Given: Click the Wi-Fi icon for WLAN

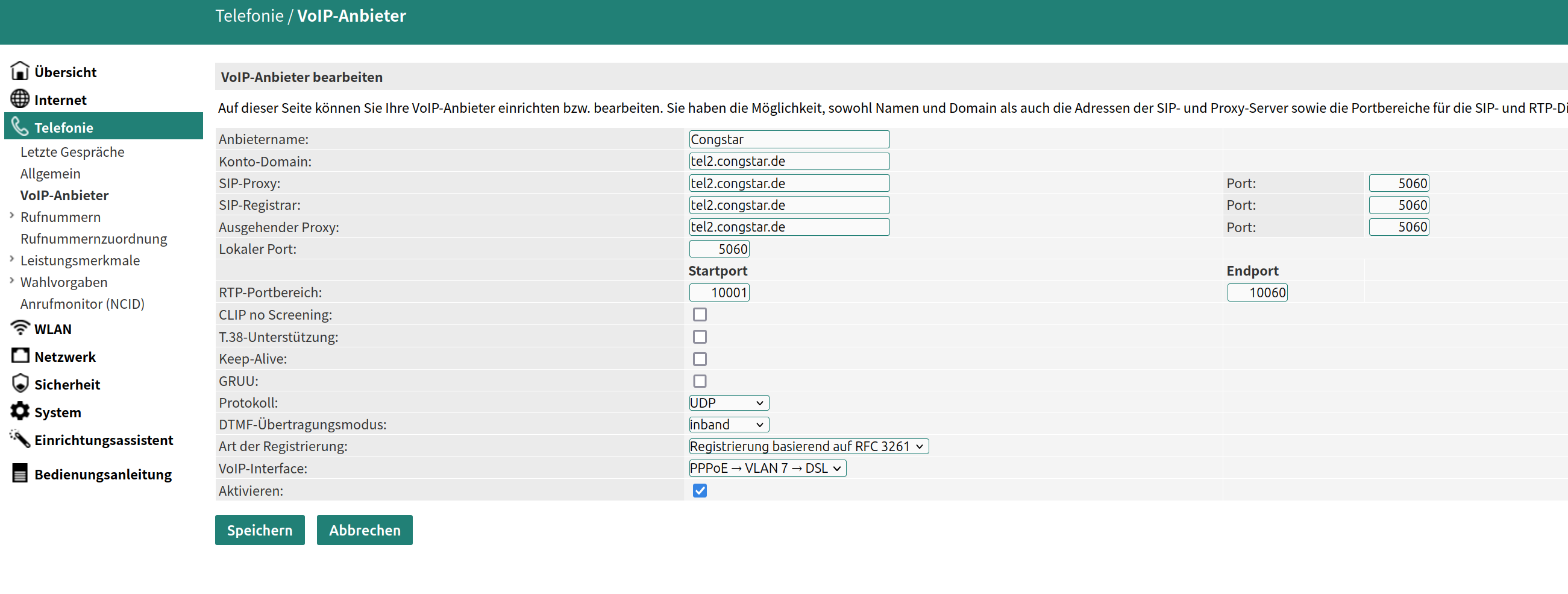Looking at the screenshot, I should click(19, 328).
